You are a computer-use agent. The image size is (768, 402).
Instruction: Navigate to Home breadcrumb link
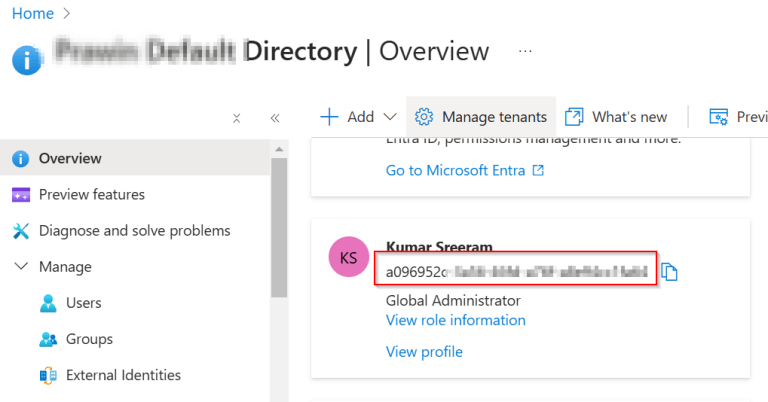[x=32, y=14]
